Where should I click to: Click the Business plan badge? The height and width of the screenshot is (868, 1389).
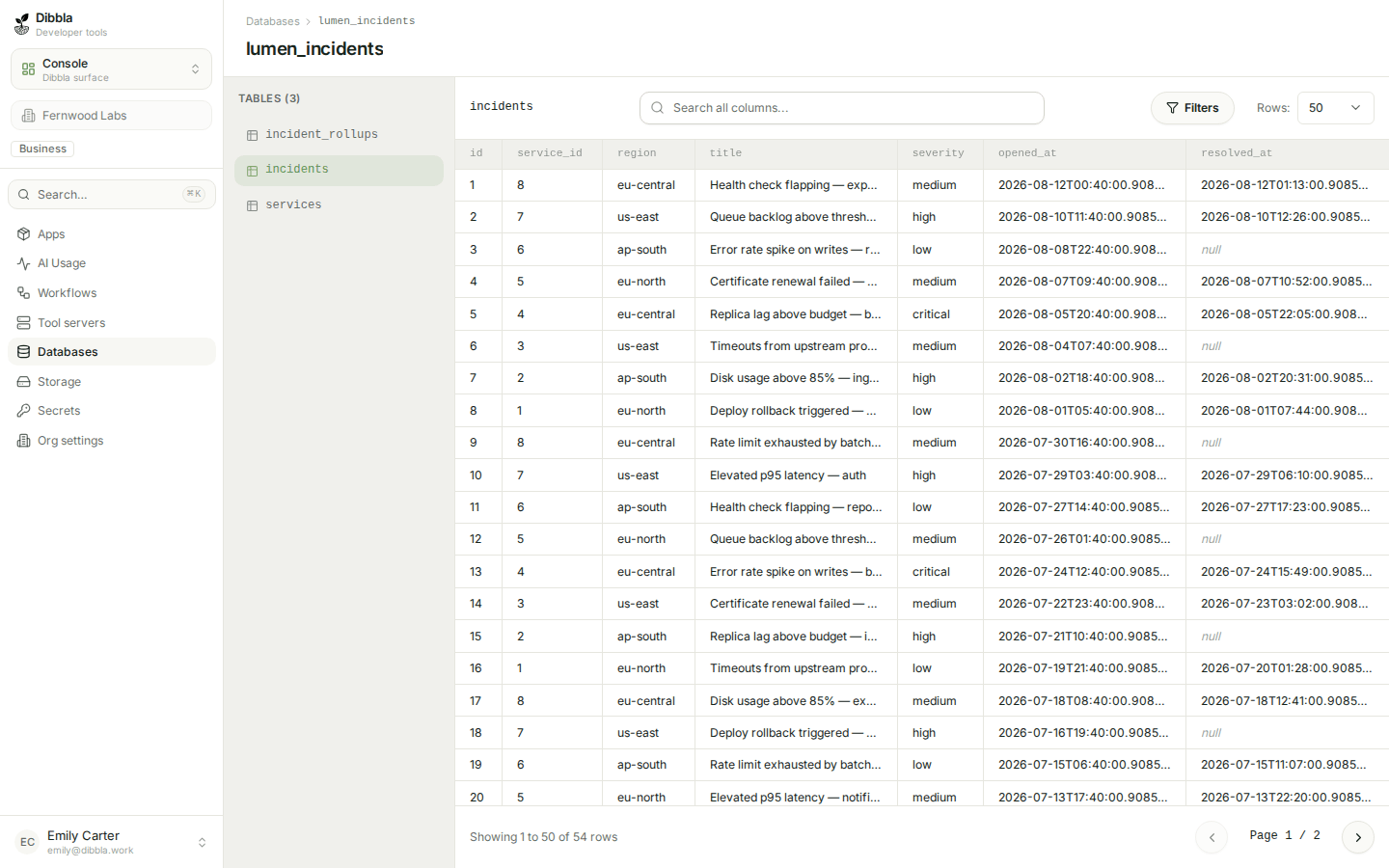click(x=42, y=149)
